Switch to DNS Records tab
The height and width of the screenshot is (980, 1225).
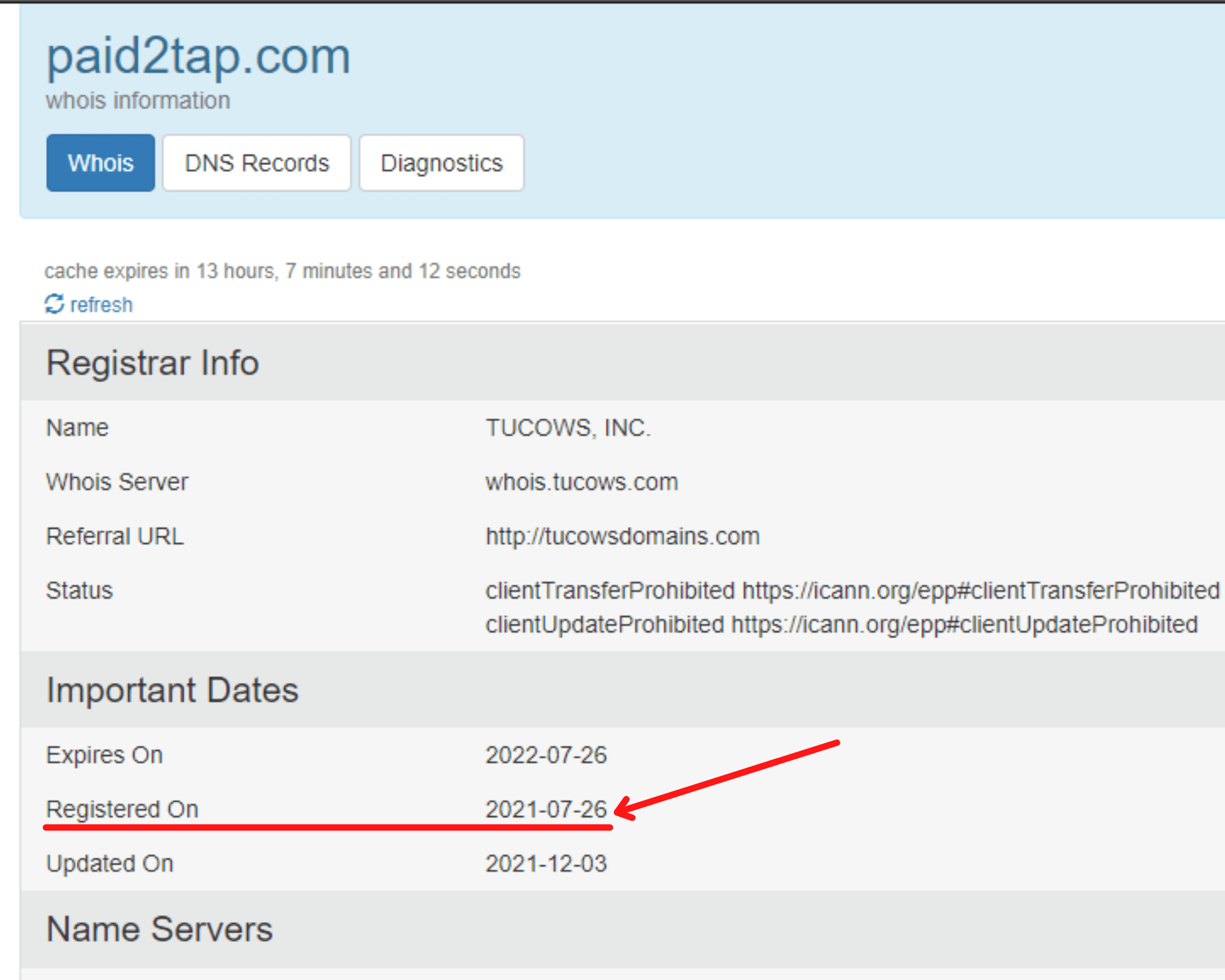pyautogui.click(x=257, y=163)
